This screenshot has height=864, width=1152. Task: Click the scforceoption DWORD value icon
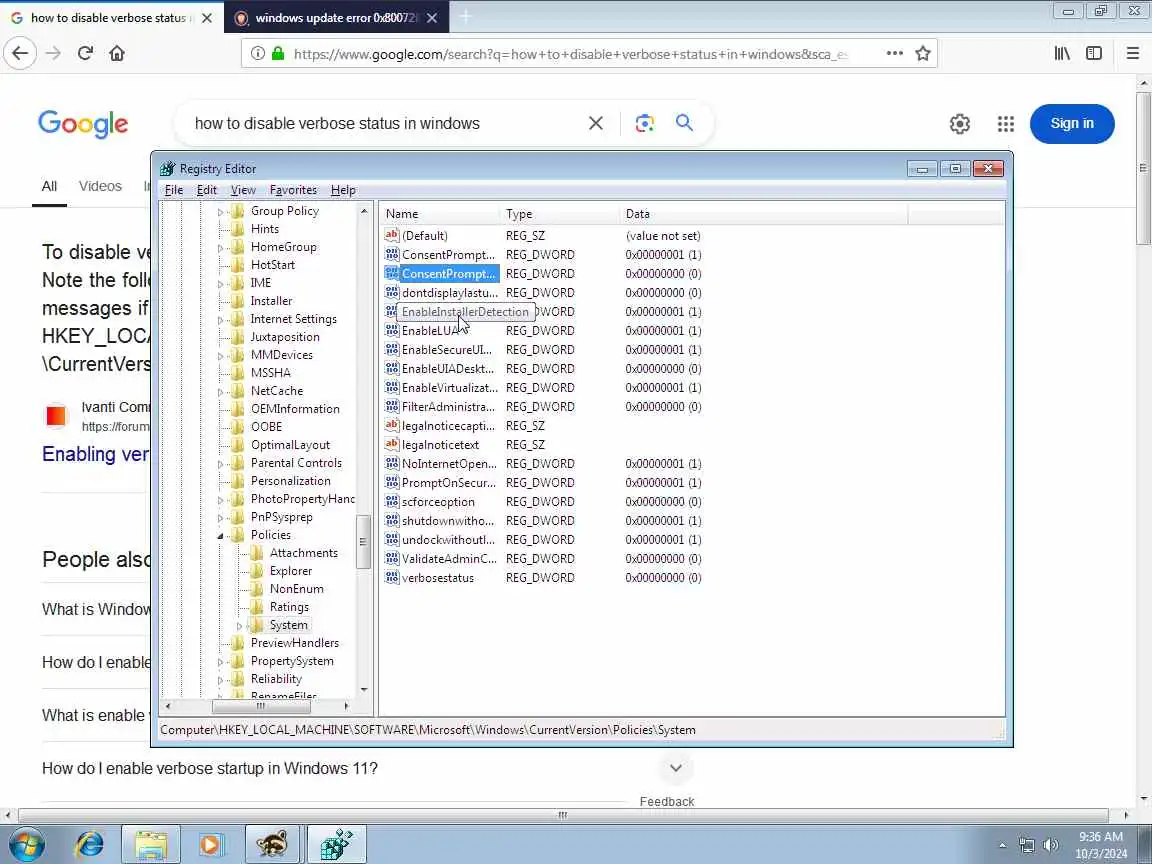(x=392, y=502)
